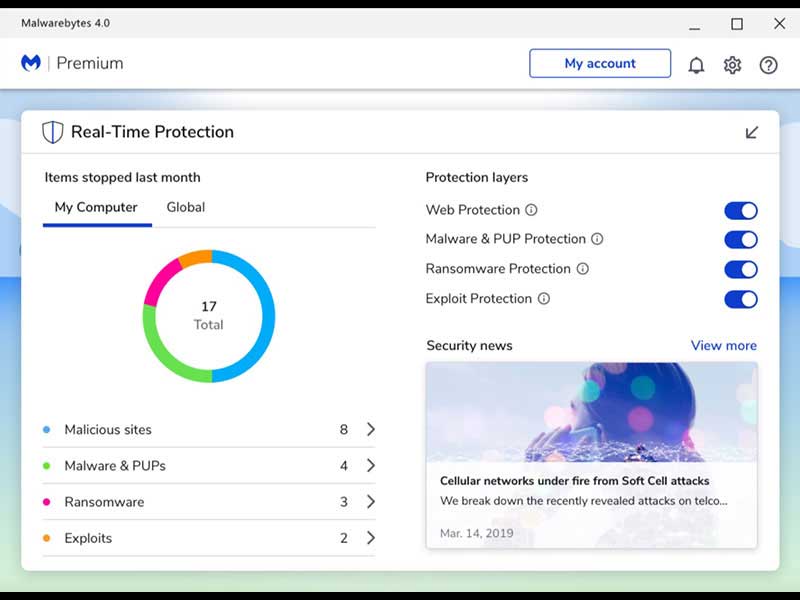
Task: Click the Ransomware Protection info icon
Action: pyautogui.click(x=582, y=269)
